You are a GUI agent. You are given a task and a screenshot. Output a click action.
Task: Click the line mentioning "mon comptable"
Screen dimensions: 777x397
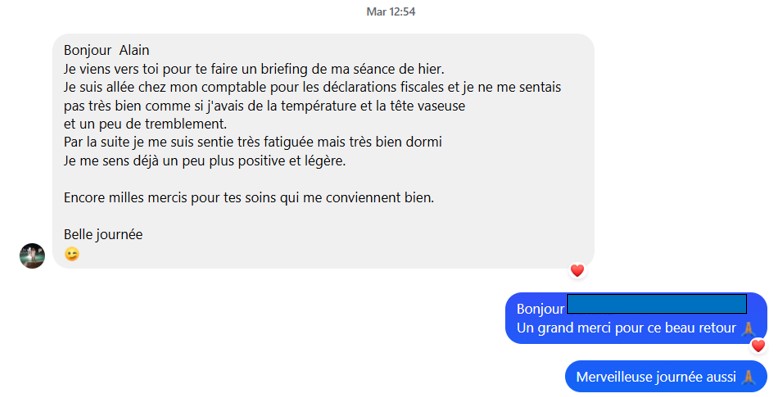312,87
